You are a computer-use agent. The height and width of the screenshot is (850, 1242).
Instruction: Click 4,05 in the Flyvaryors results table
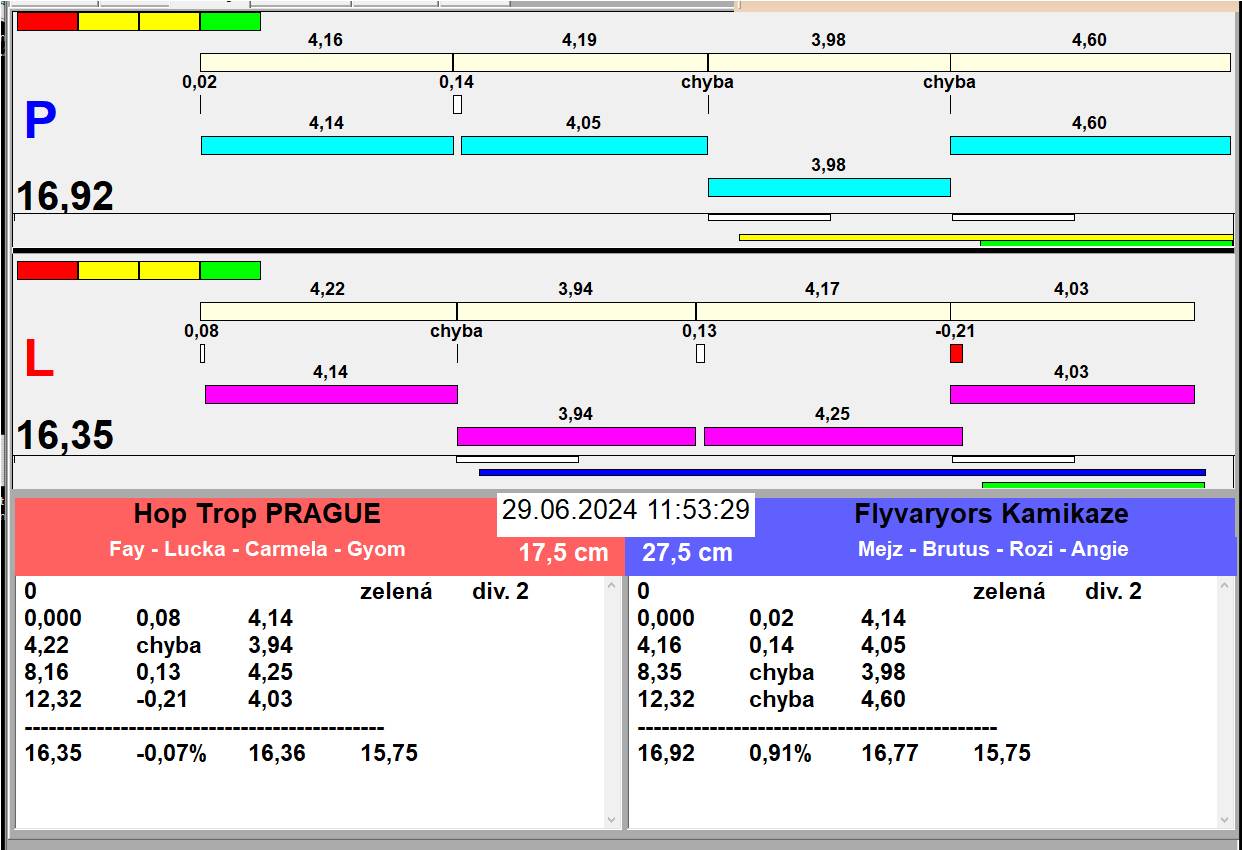point(883,645)
